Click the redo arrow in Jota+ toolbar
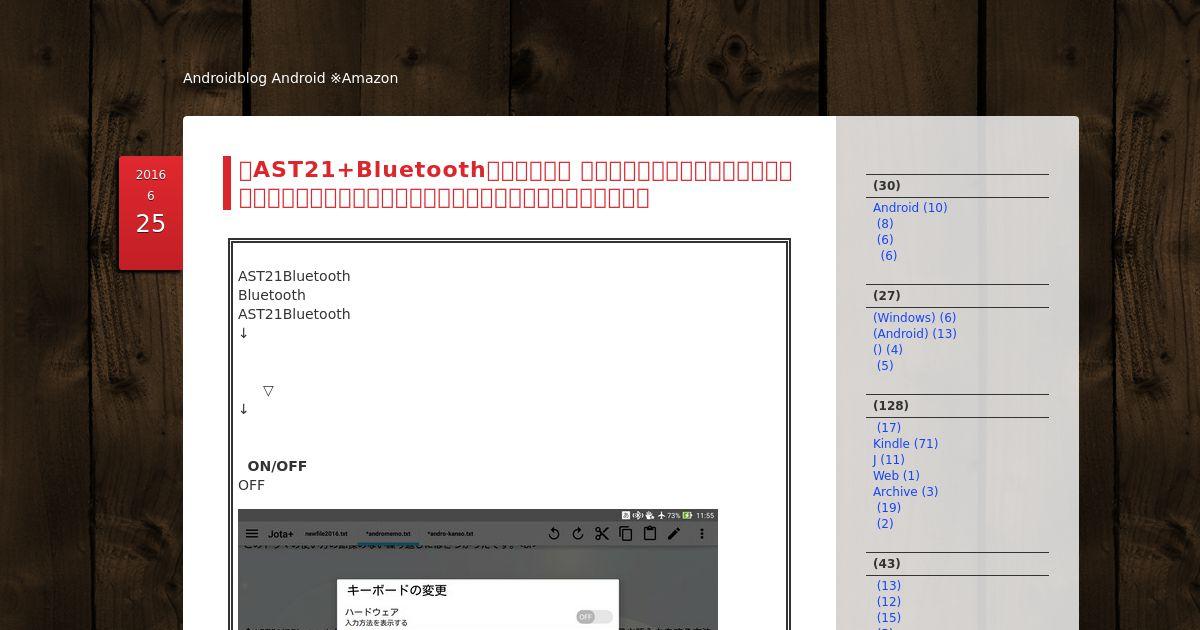 [577, 534]
